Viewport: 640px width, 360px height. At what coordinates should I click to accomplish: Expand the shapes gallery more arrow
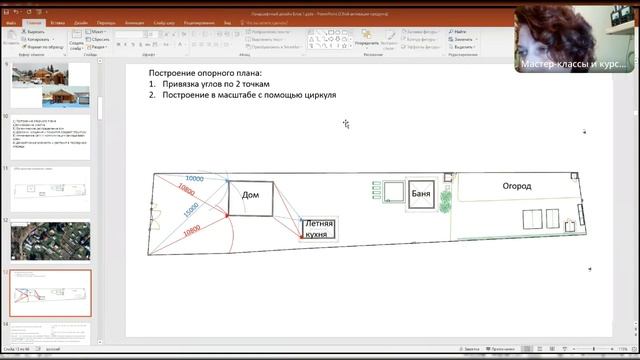(x=351, y=46)
